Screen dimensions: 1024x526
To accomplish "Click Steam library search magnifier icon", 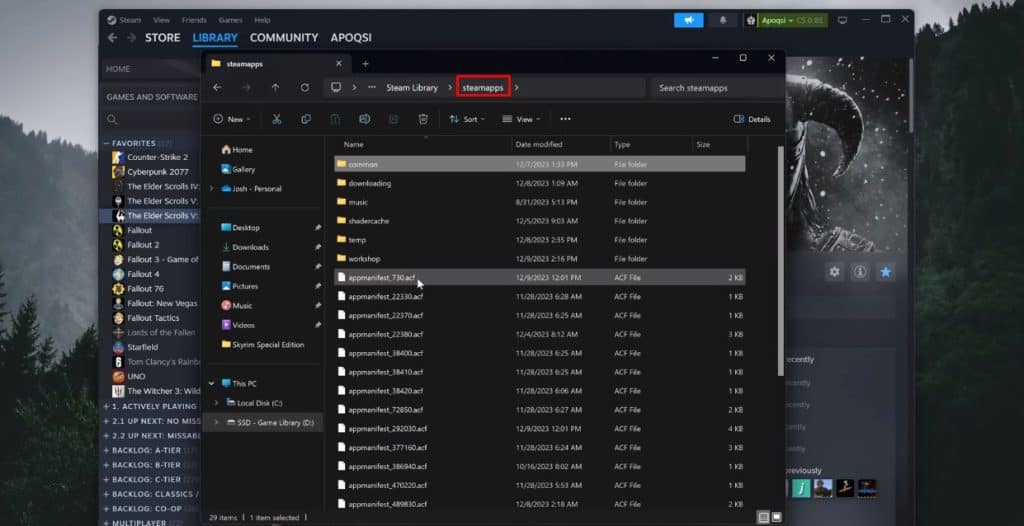I will point(112,120).
